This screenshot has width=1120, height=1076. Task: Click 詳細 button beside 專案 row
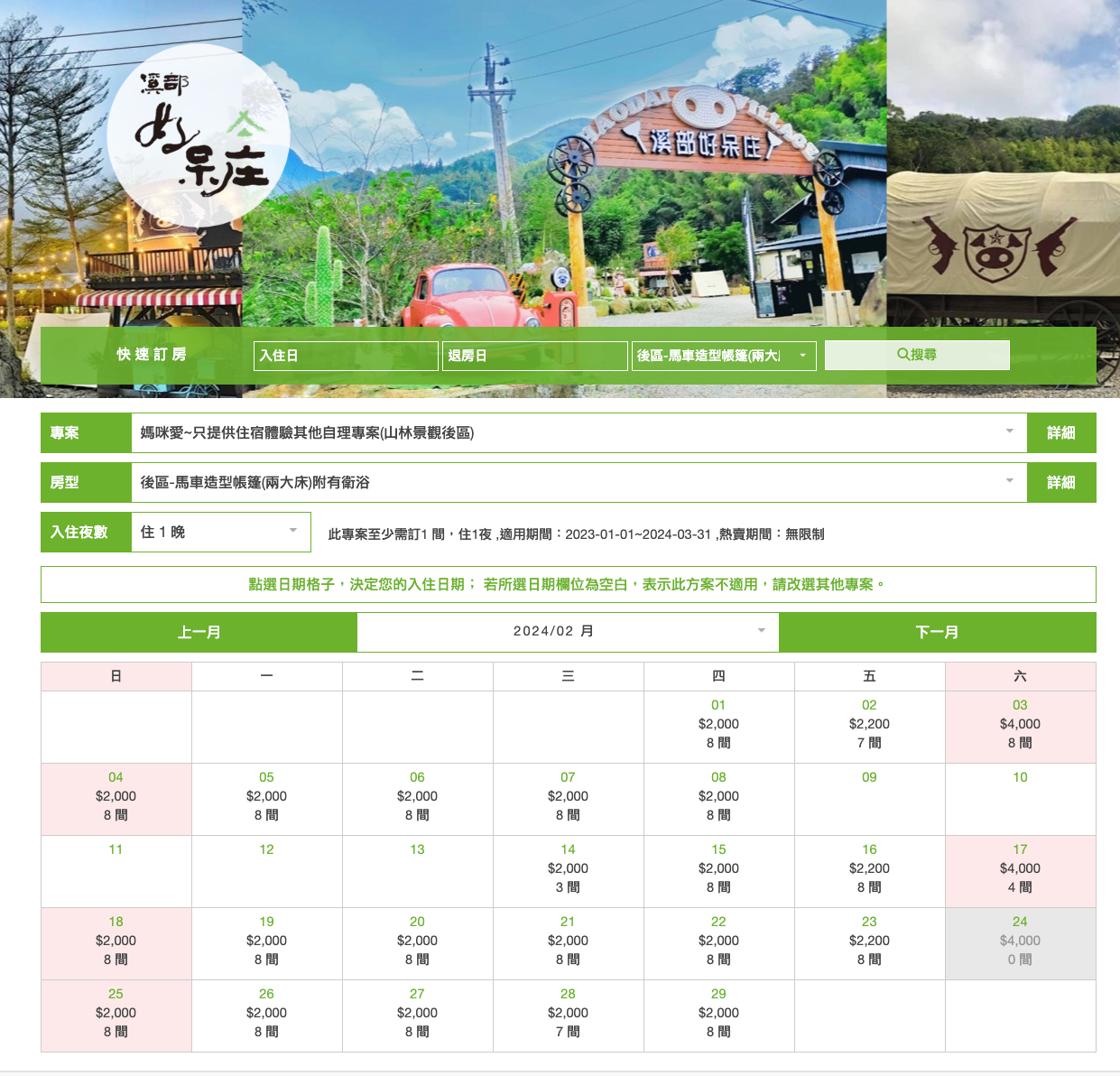coord(1061,433)
